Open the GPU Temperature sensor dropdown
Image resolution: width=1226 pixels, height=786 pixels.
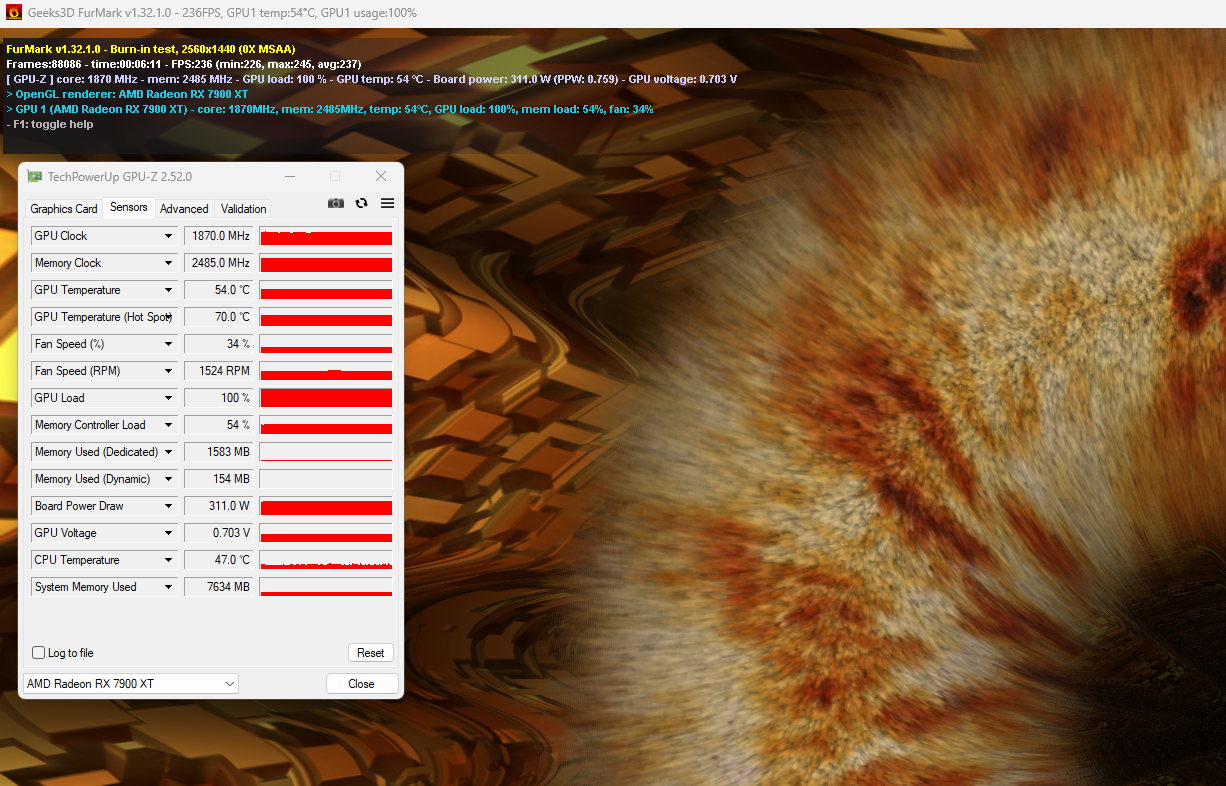[x=169, y=290]
